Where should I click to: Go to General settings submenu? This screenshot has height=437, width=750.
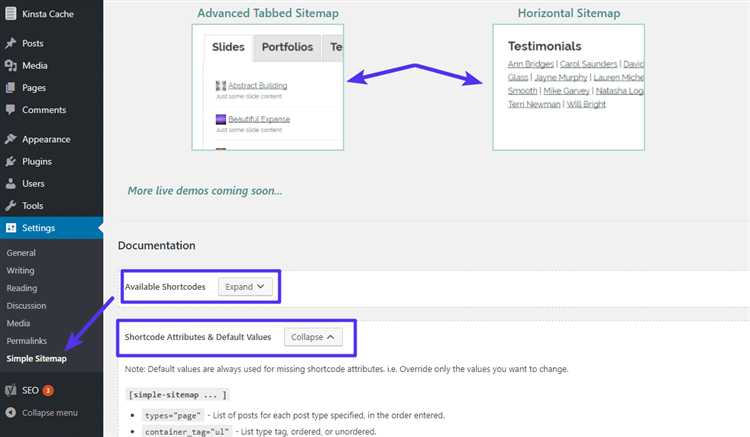(x=21, y=253)
